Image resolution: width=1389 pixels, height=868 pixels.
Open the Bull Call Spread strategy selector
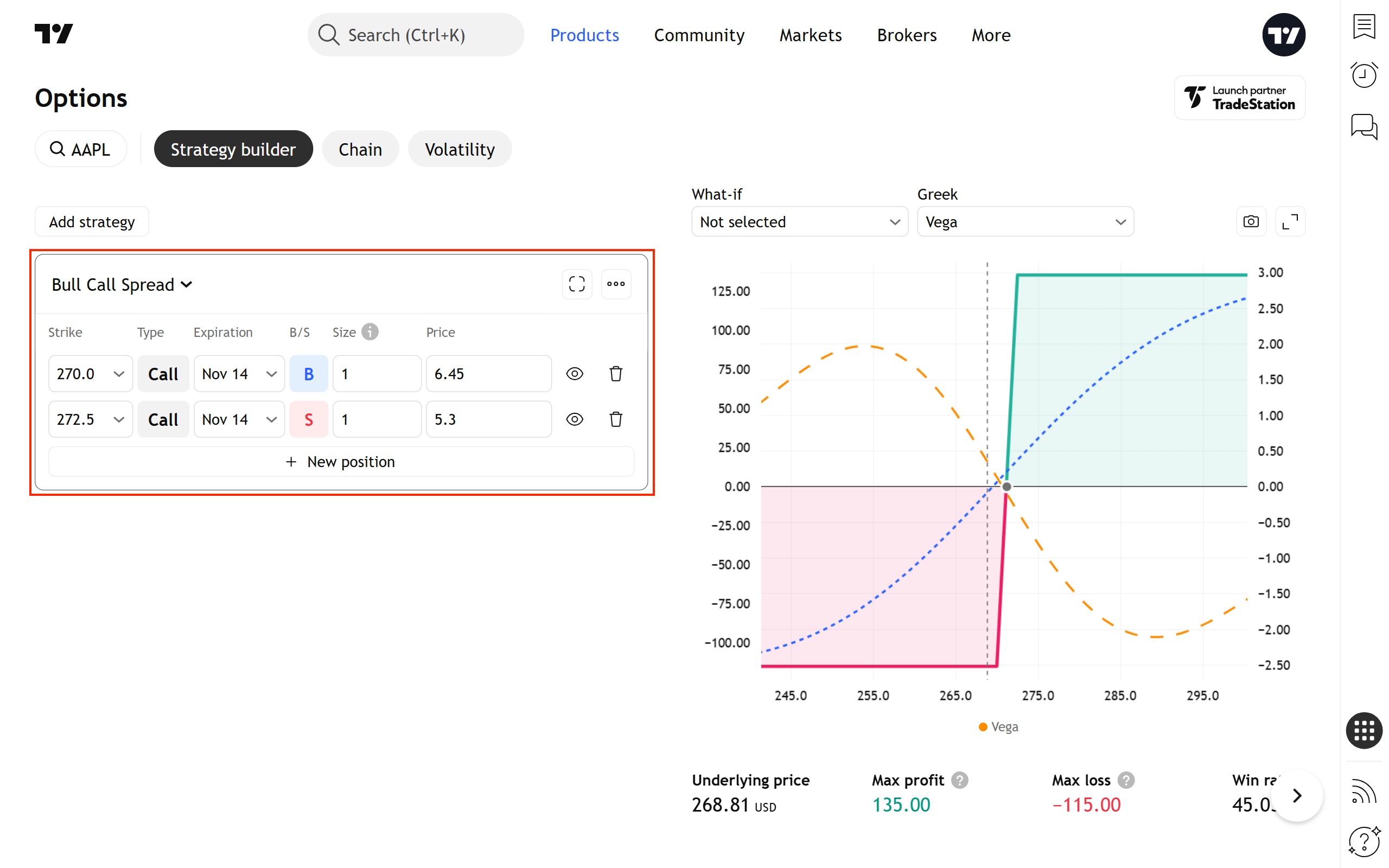click(122, 285)
